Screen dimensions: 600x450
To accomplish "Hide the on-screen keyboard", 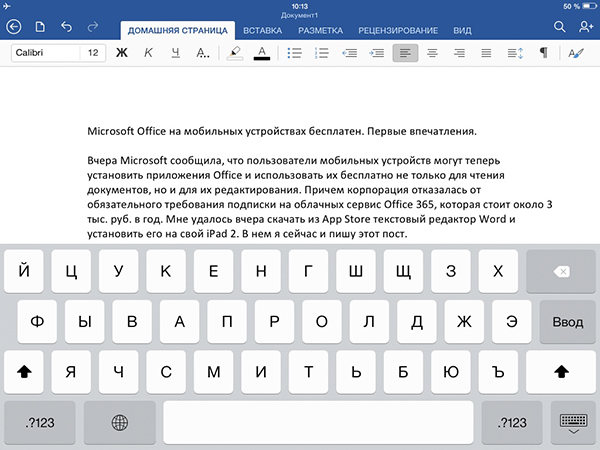I will click(x=573, y=423).
